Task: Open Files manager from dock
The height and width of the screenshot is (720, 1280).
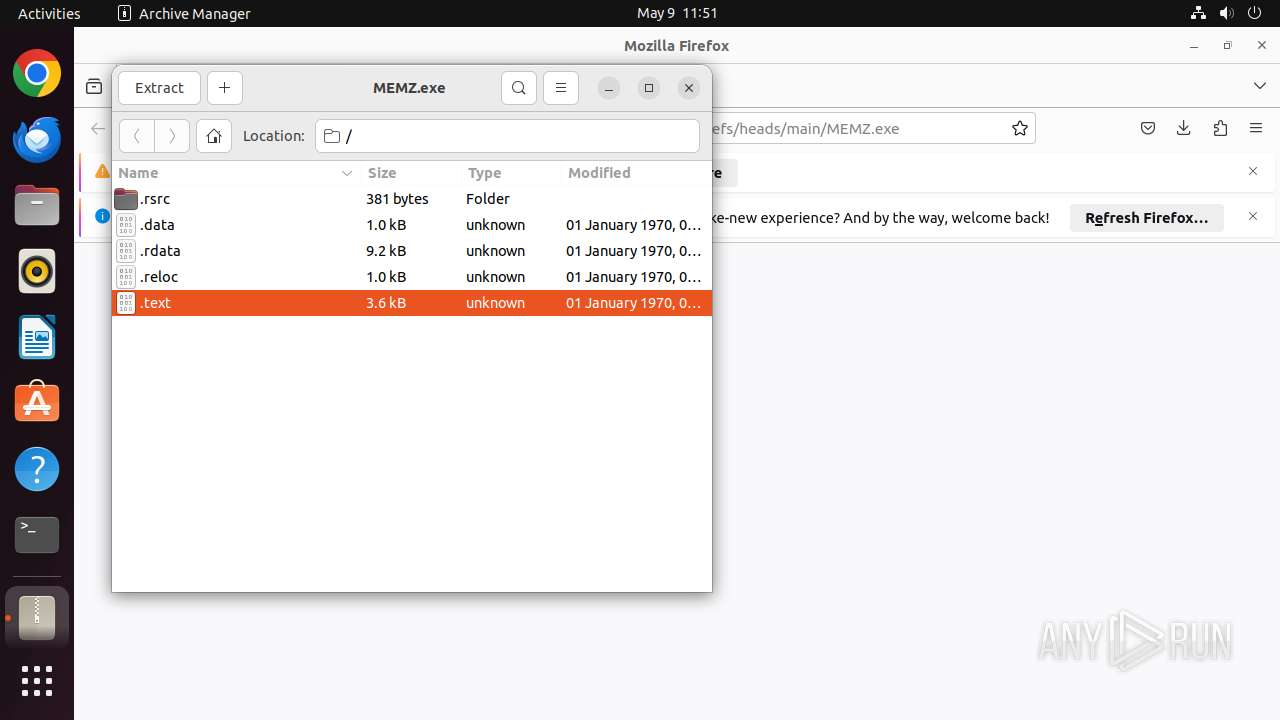Action: [37, 205]
